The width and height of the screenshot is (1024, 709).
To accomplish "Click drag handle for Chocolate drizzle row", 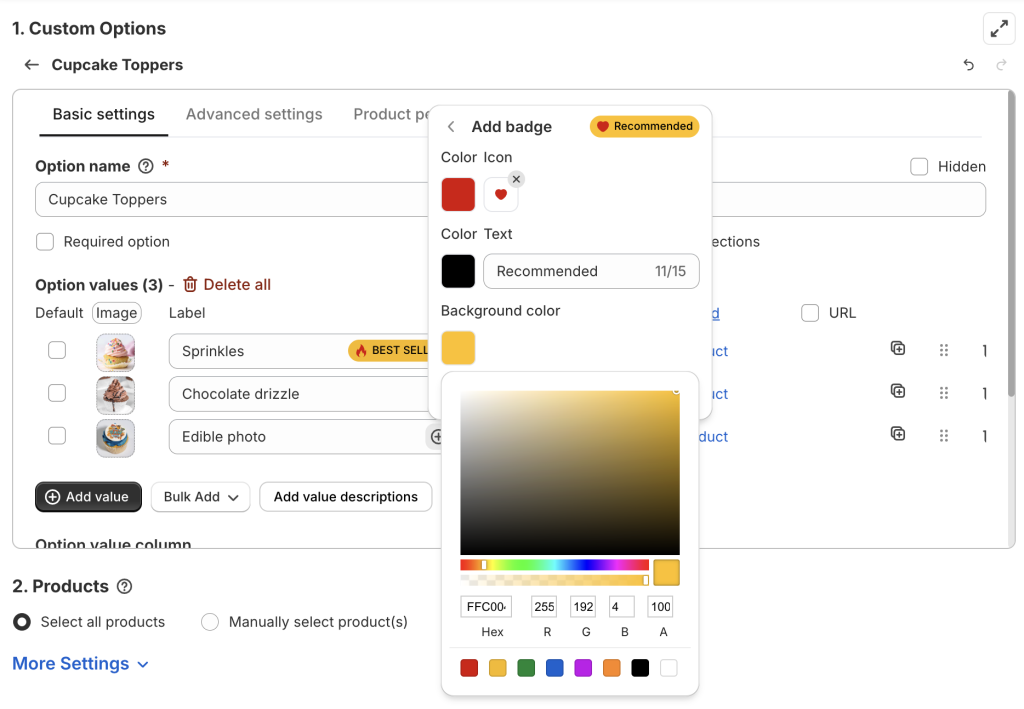I will click(x=943, y=393).
